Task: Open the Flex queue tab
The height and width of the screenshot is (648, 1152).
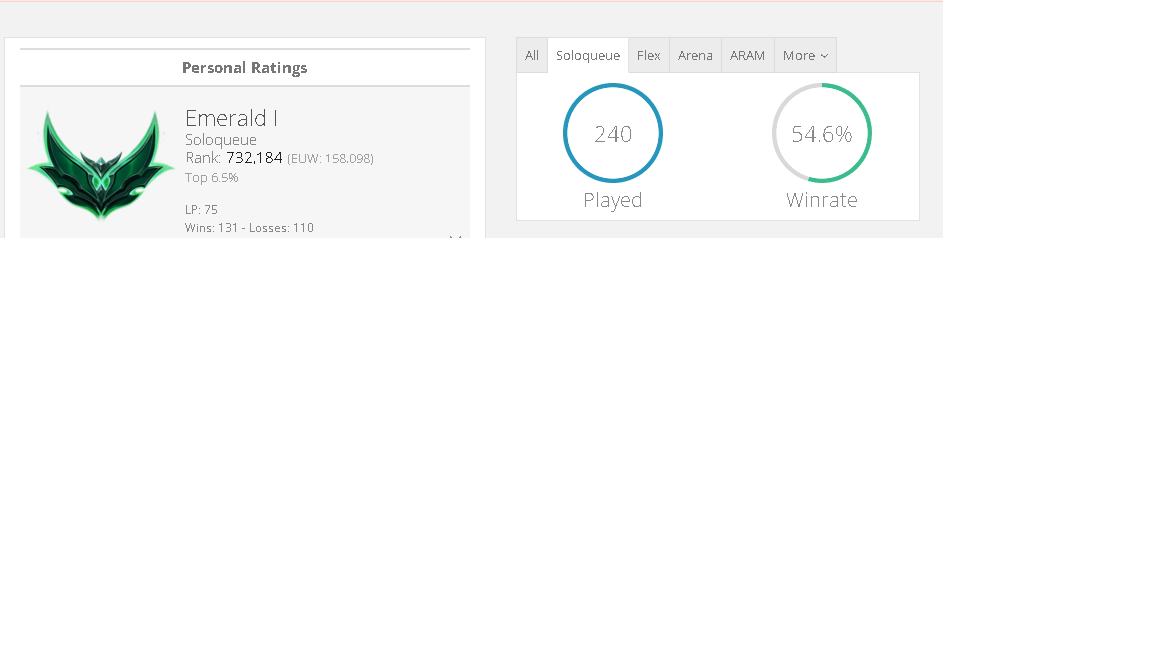Action: coord(649,55)
